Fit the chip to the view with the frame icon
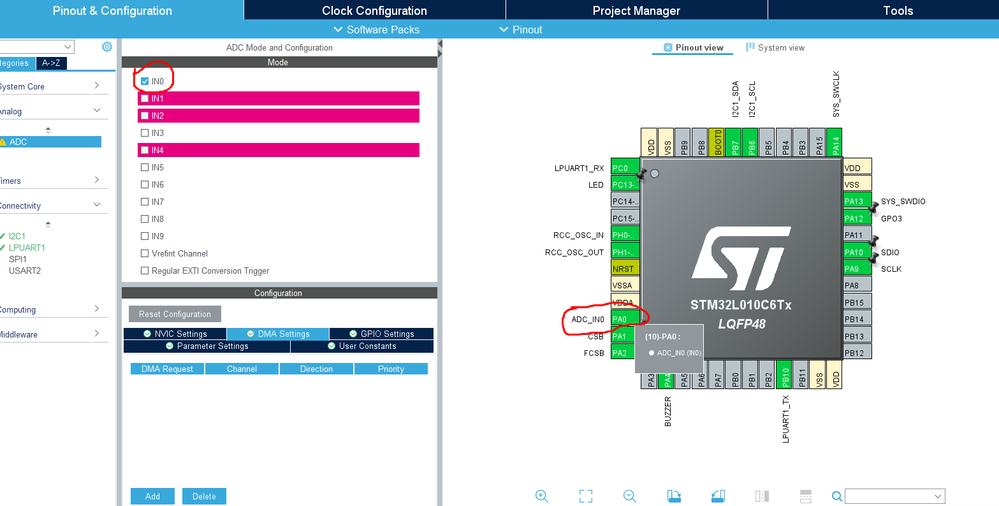The image size is (999, 506). pyautogui.click(x=586, y=496)
